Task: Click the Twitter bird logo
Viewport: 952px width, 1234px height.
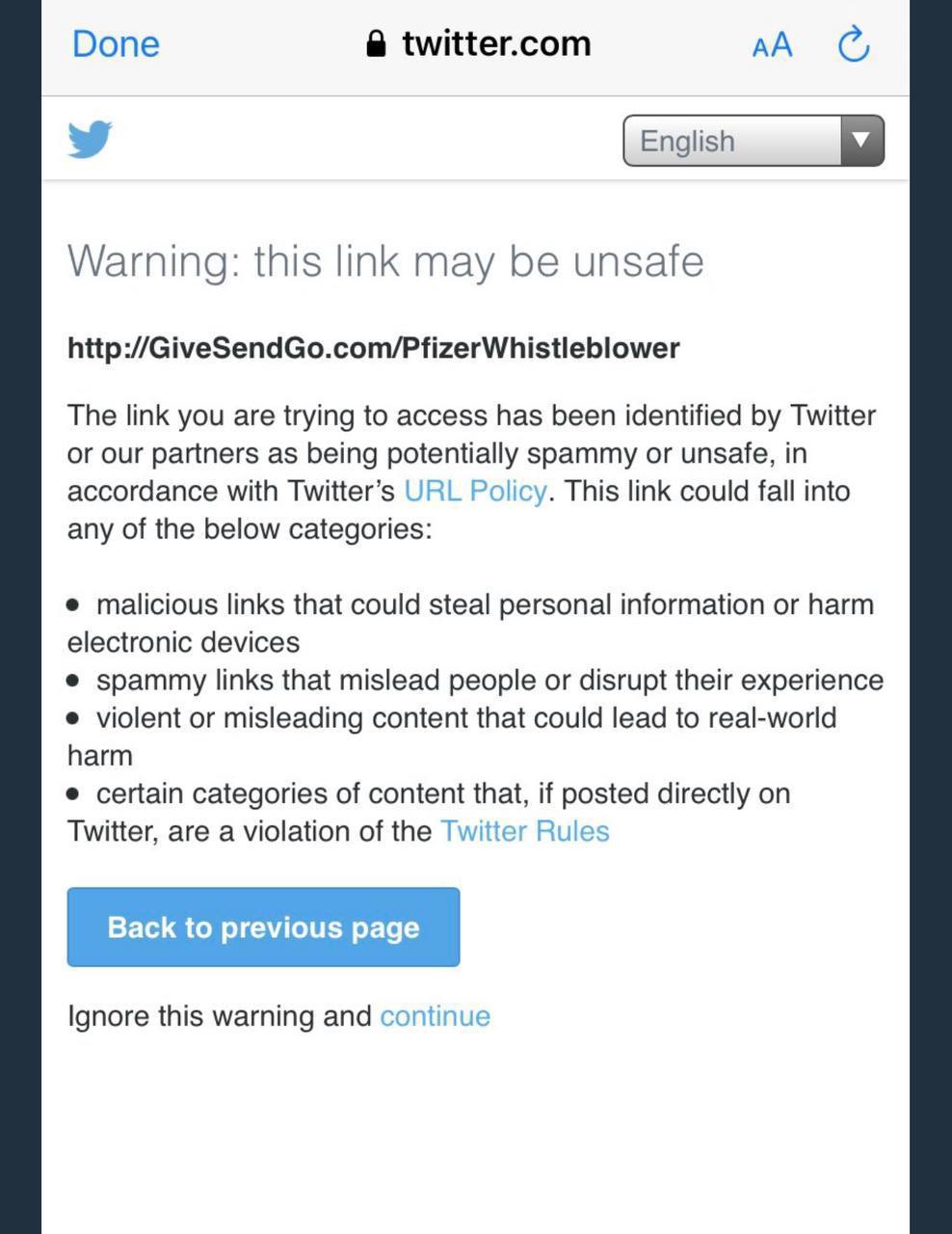Action: (90, 140)
